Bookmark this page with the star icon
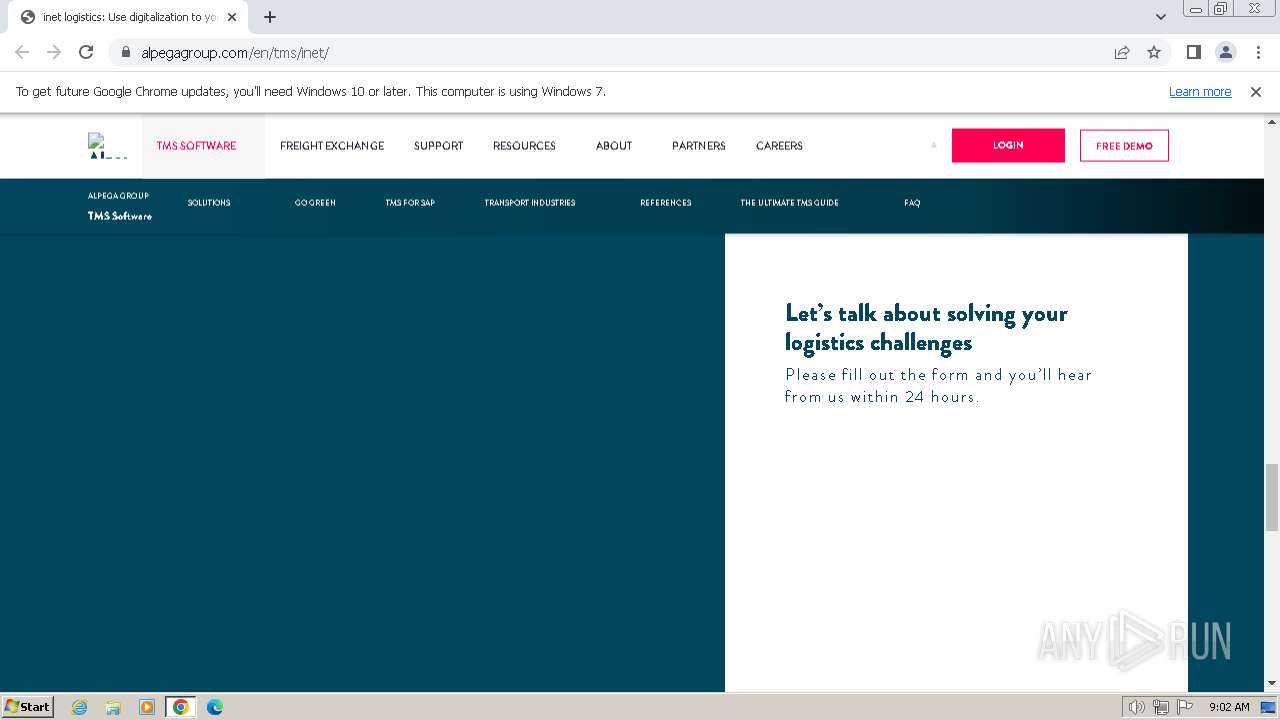 tap(1154, 52)
